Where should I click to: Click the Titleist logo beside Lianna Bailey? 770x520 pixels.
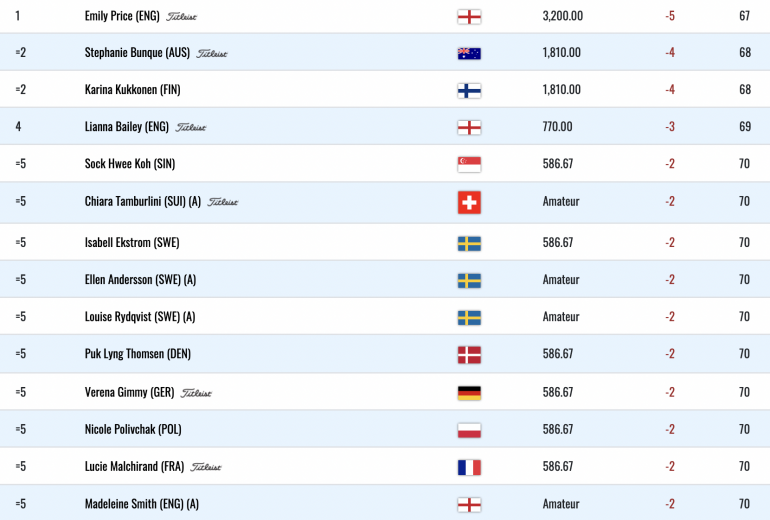pyautogui.click(x=191, y=127)
